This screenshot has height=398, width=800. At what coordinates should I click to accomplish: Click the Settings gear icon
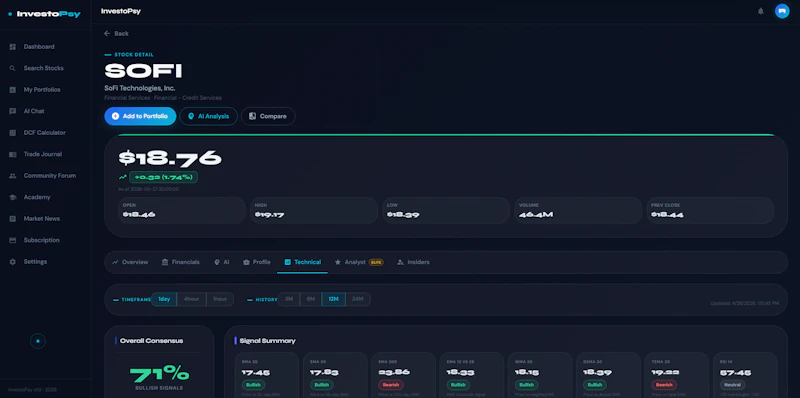pyautogui.click(x=13, y=262)
